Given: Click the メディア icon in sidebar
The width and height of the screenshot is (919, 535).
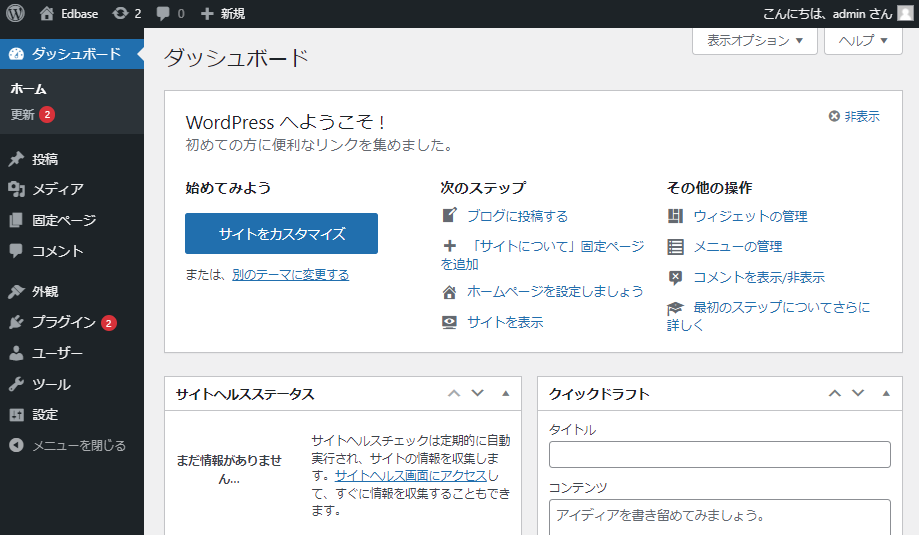Looking at the screenshot, I should [x=16, y=189].
